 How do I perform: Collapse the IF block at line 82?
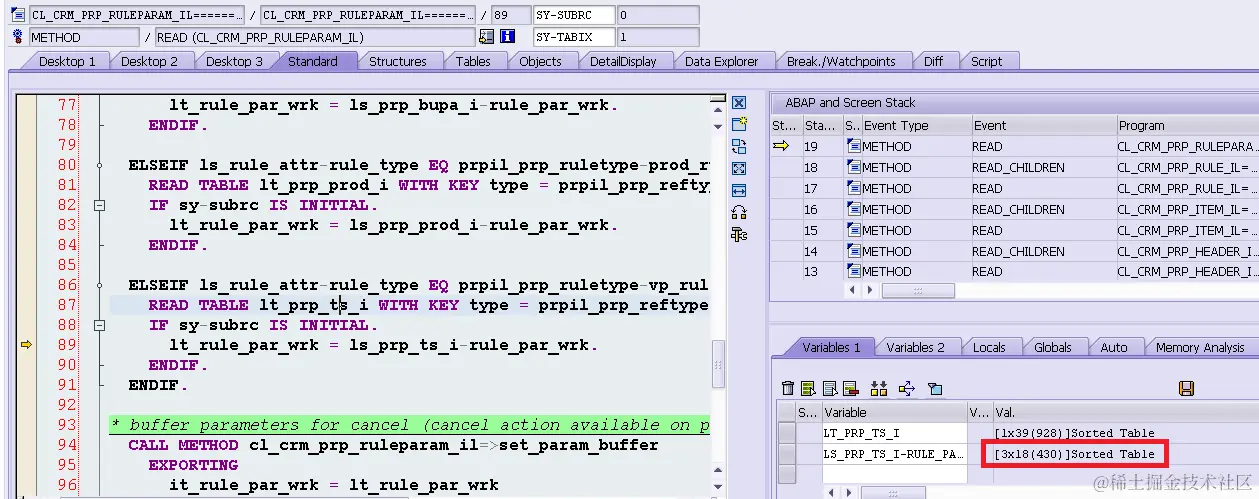[x=99, y=205]
